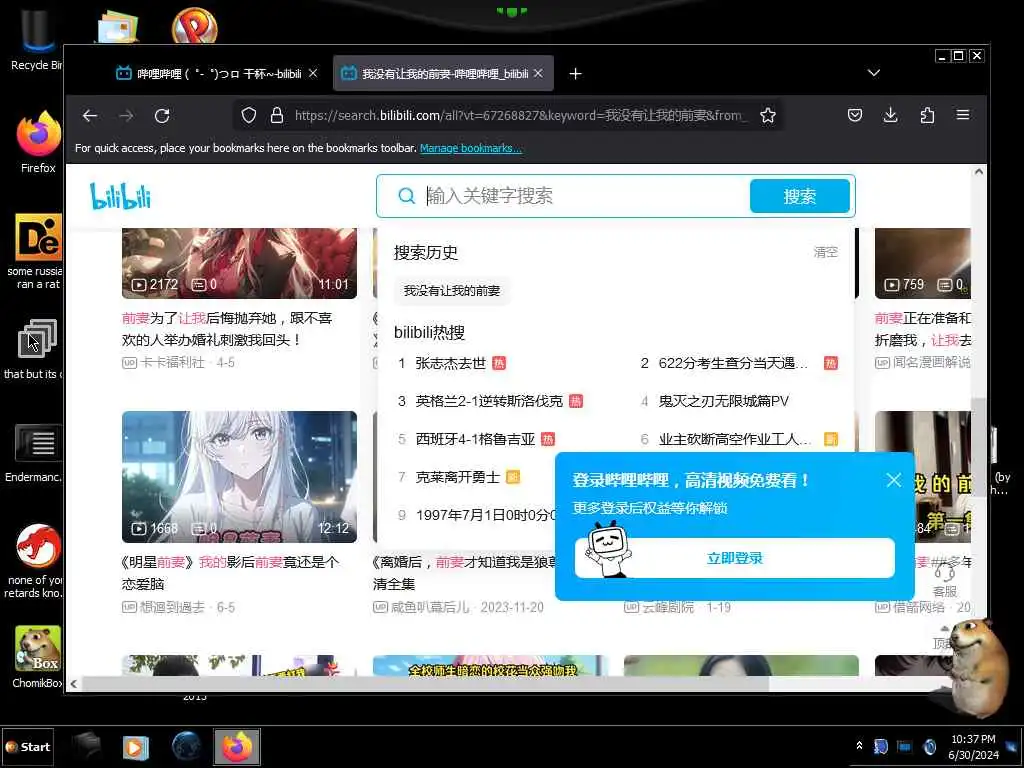Open hot search 1997年7月1日0时0分
The image size is (1024, 768).
click(485, 515)
